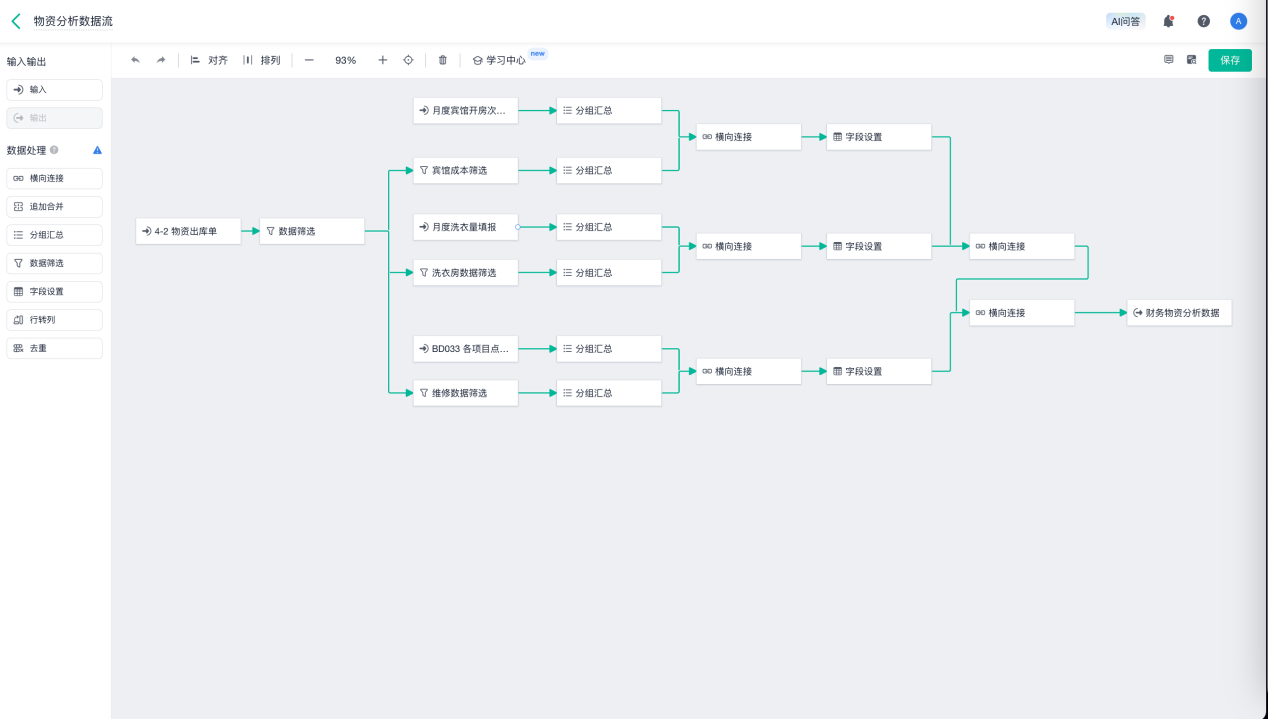
Task: Open 学习中心 learning center
Action: [x=499, y=60]
